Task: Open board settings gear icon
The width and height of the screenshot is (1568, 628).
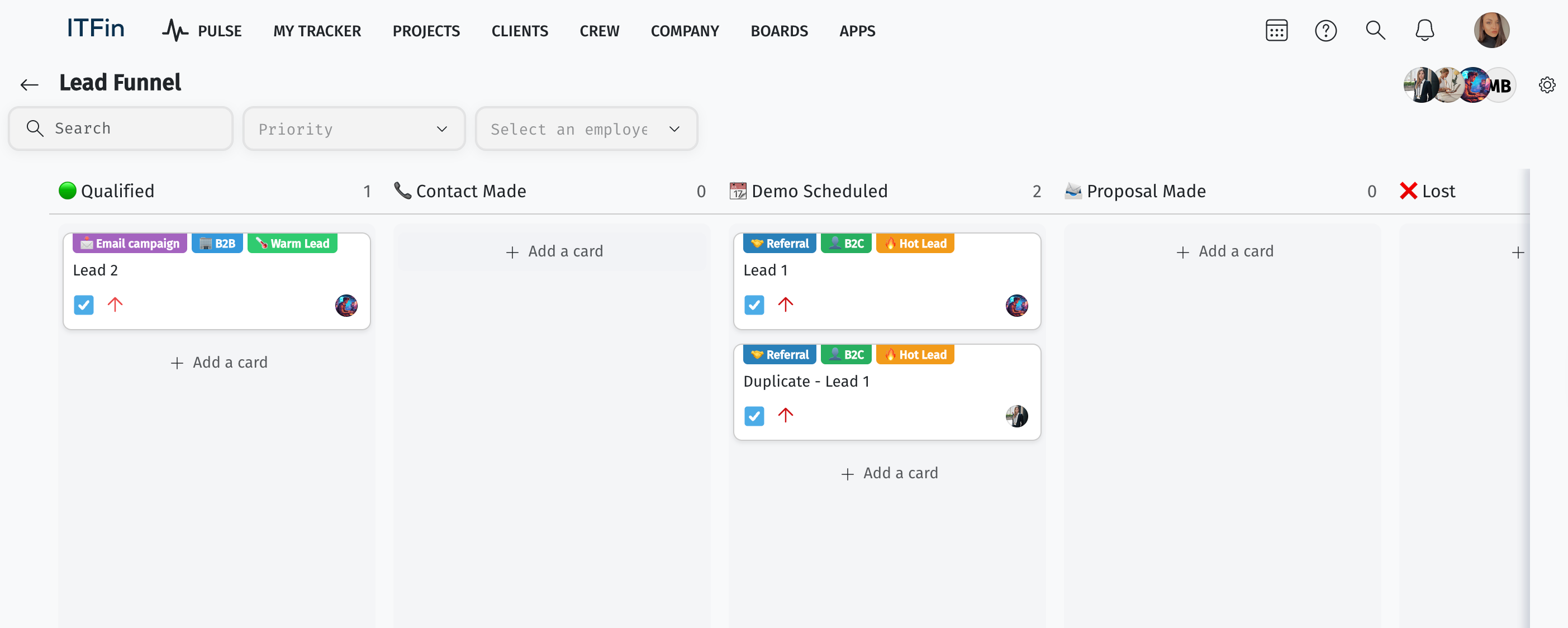Action: (x=1546, y=84)
